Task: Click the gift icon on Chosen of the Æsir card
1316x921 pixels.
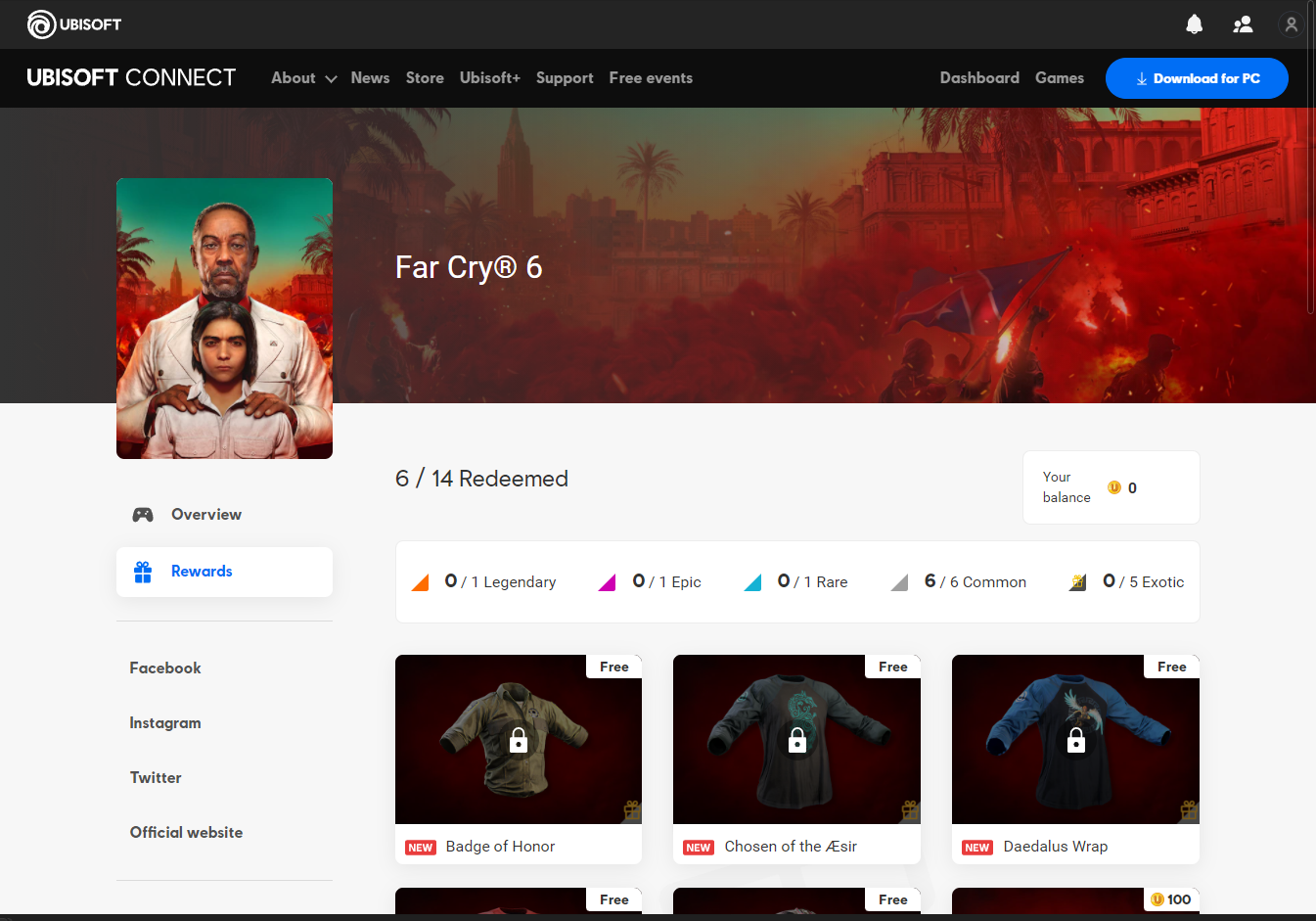Action: [911, 810]
